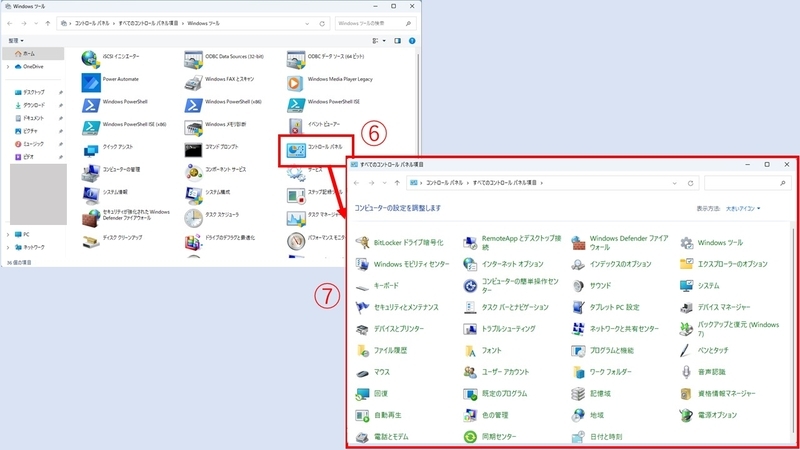Select コントロール パネル in Windows ツール
Image resolution: width=800 pixels, height=450 pixels.
[315, 148]
